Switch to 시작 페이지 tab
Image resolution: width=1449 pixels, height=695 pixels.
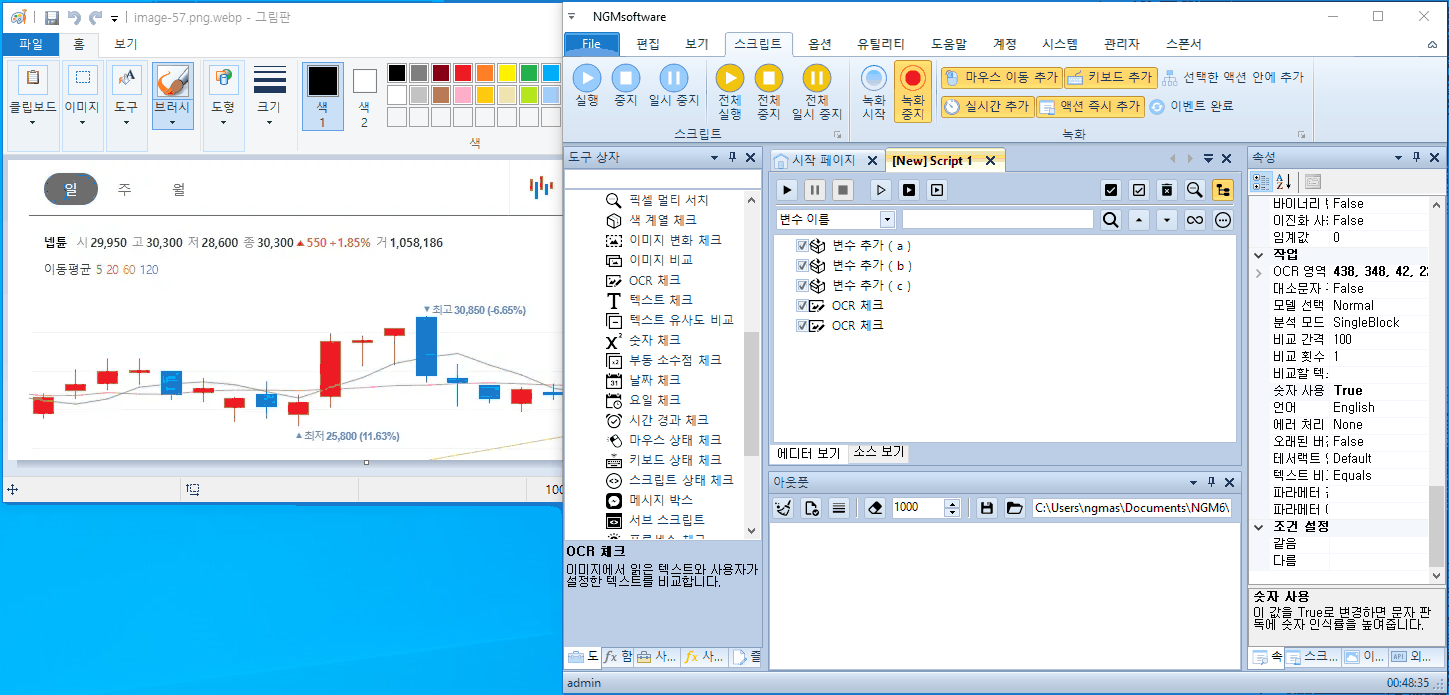(823, 160)
